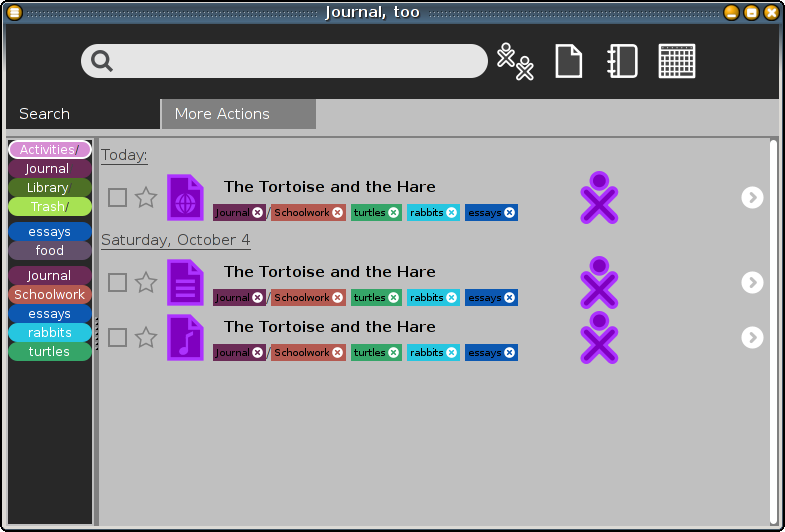Select the Library tag in the sidebar
This screenshot has width=785, height=532.
[49, 188]
